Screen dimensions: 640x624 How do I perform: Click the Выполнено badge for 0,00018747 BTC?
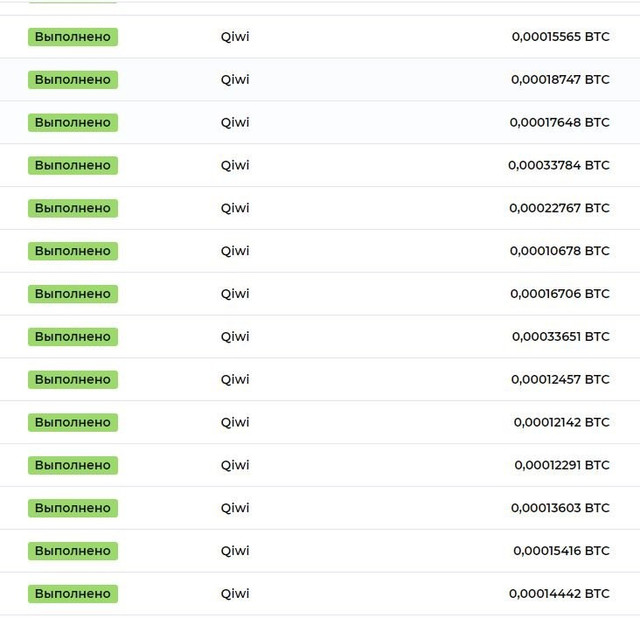pos(73,80)
